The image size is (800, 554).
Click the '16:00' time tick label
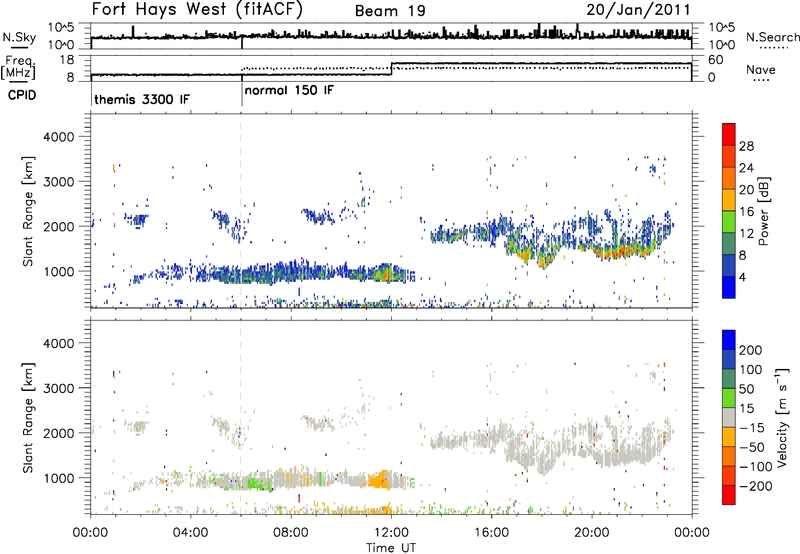coord(491,533)
